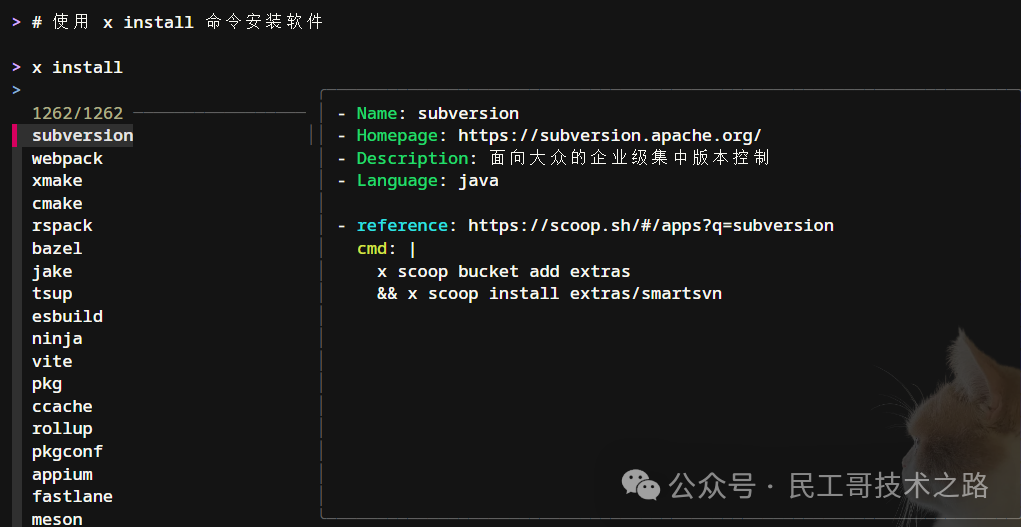Pick ninja in the package list
This screenshot has width=1021, height=527.
(57, 339)
